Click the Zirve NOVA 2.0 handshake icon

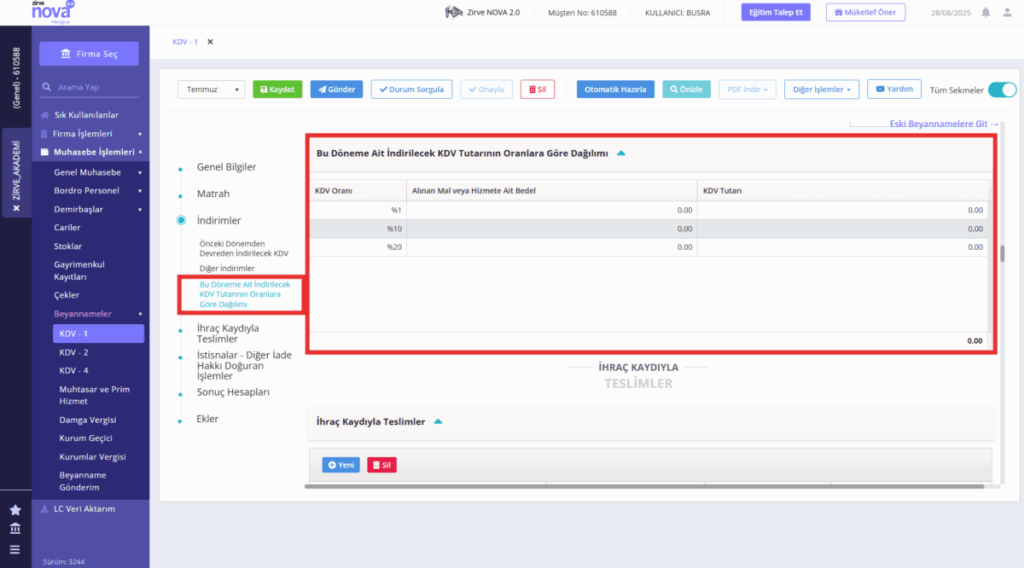453,12
